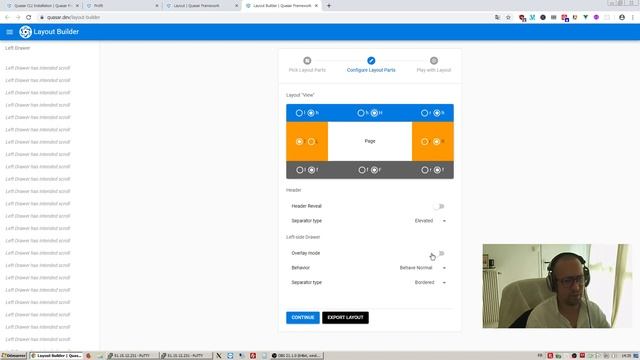Jump to the Play with Layout step
The height and width of the screenshot is (360, 640).
click(x=434, y=64)
